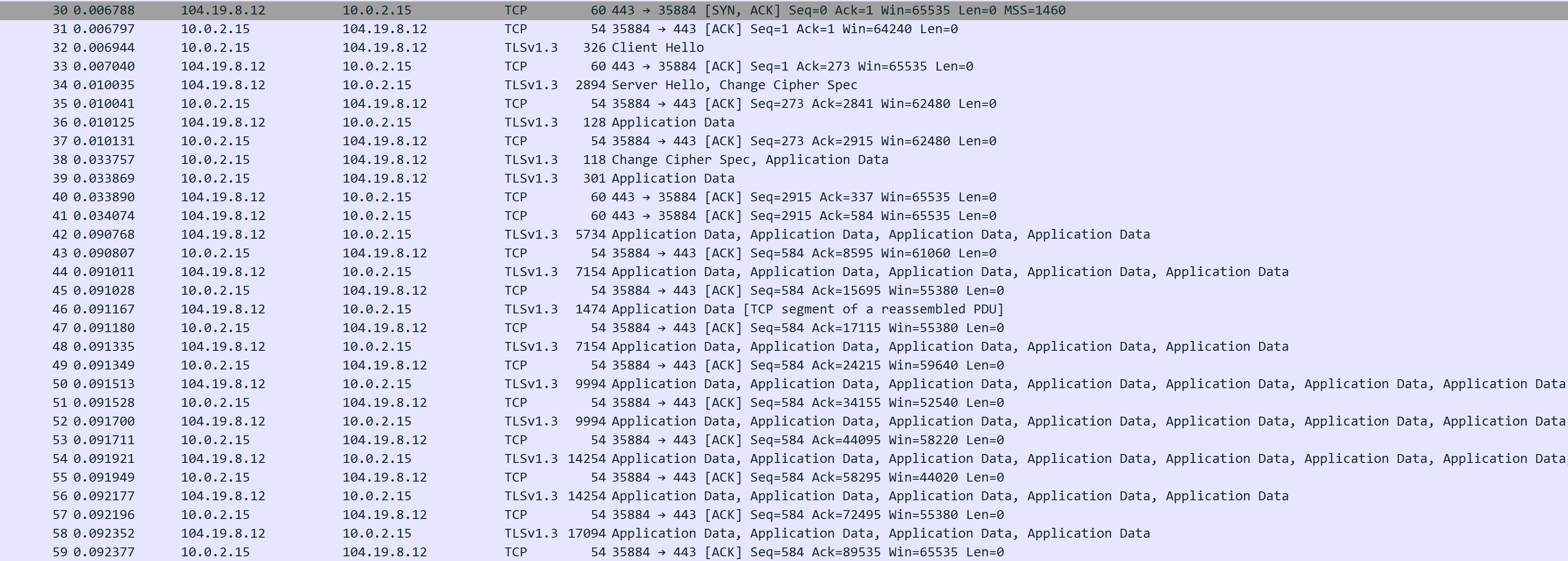1568x561 pixels.
Task: Select packet 30 SYN, ACK row
Action: (784, 10)
